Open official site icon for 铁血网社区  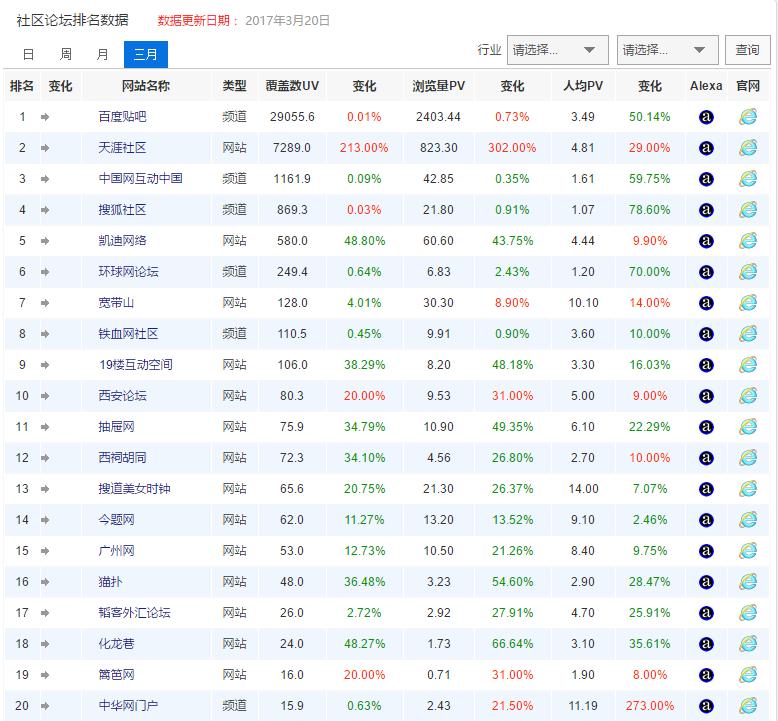coord(748,334)
